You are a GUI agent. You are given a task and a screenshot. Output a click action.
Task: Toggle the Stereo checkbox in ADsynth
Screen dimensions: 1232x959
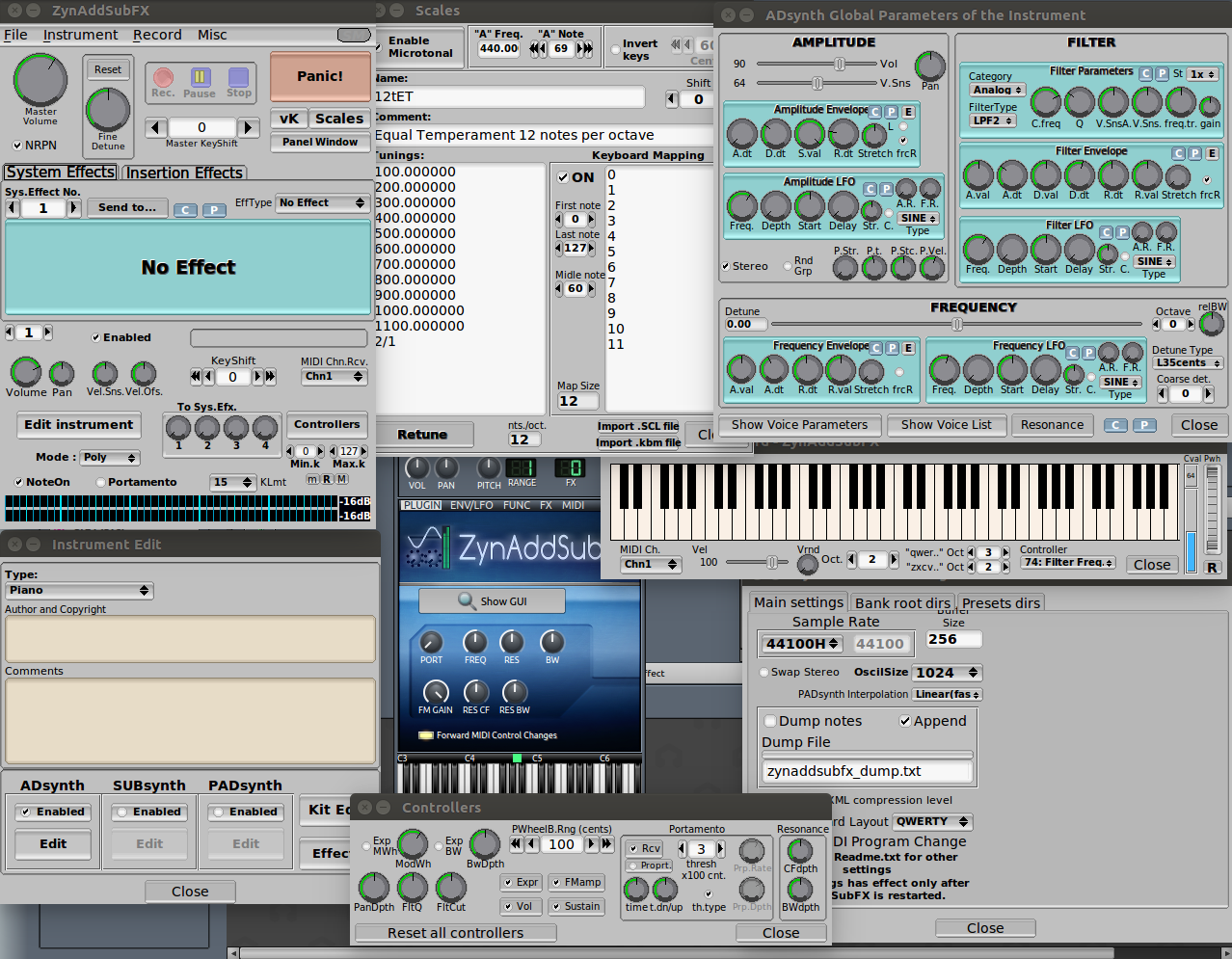coord(726,266)
